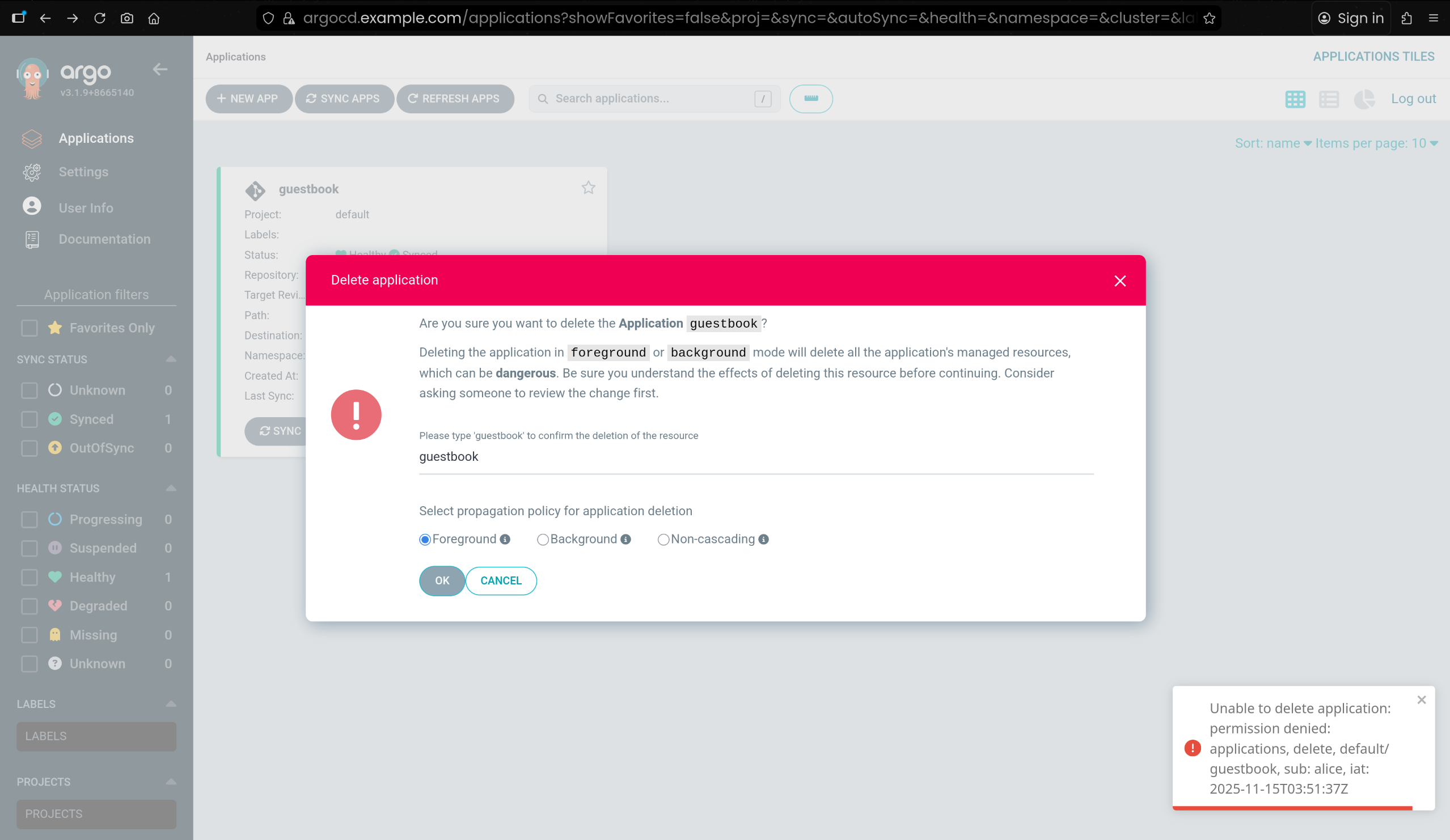Switch to the tiles grid view icon

click(x=1295, y=99)
